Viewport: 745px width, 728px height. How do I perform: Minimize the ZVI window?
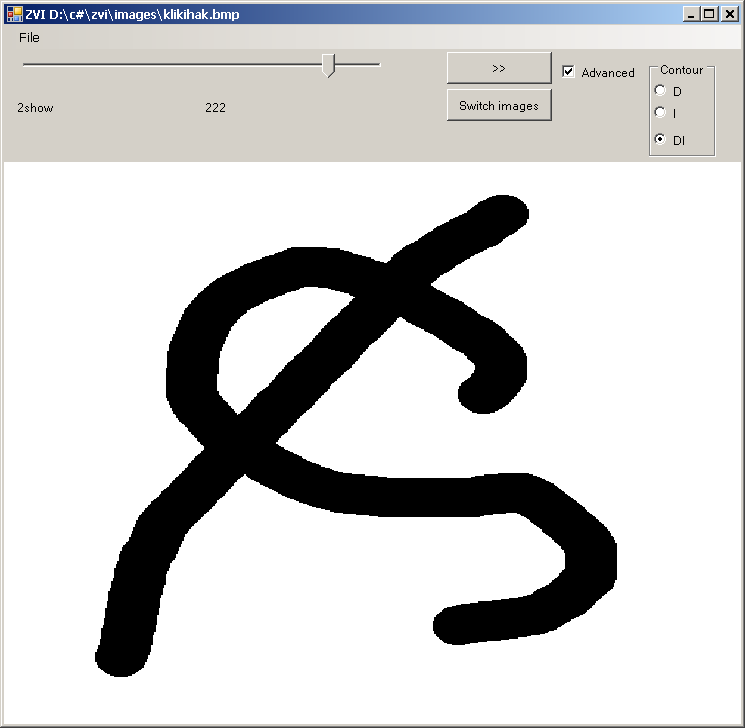pos(691,14)
